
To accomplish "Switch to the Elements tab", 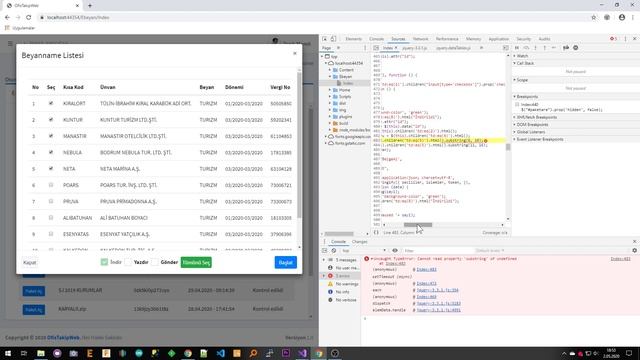I will point(353,39).
